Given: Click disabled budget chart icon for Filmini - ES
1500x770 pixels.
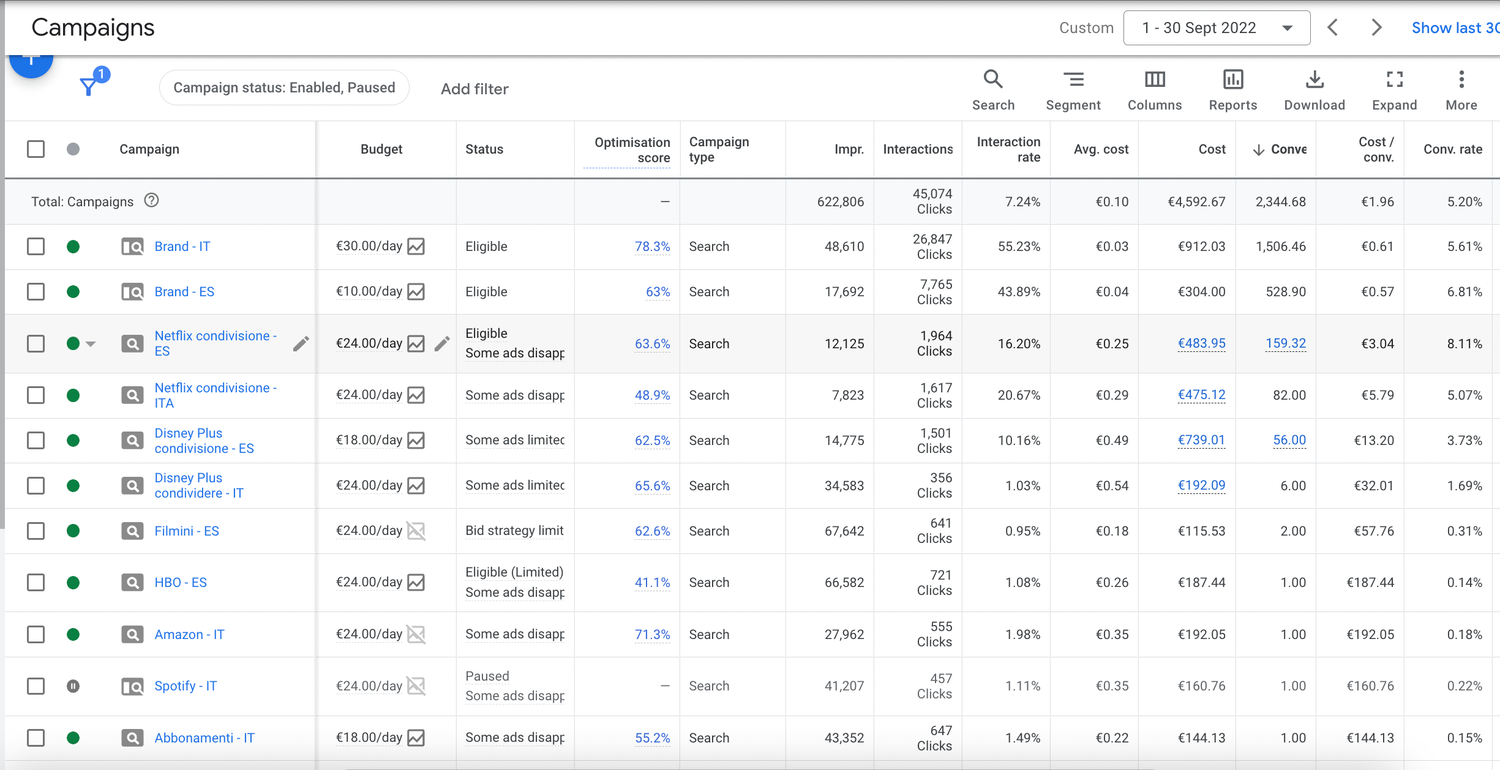Looking at the screenshot, I should [x=416, y=531].
